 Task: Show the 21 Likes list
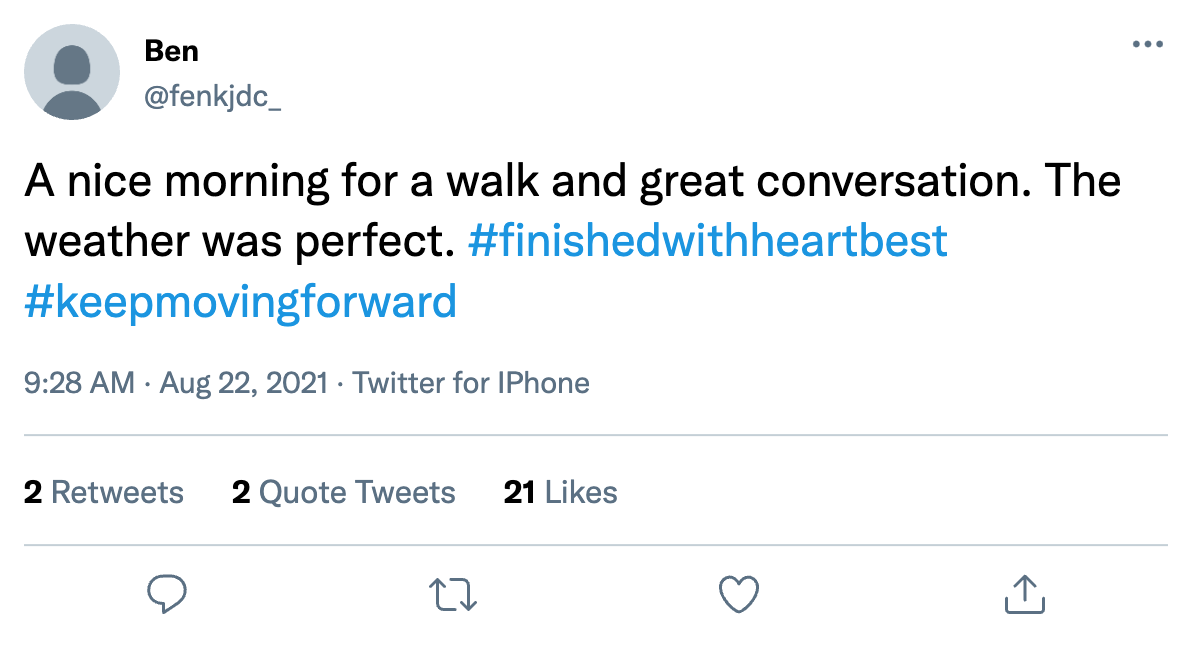561,492
